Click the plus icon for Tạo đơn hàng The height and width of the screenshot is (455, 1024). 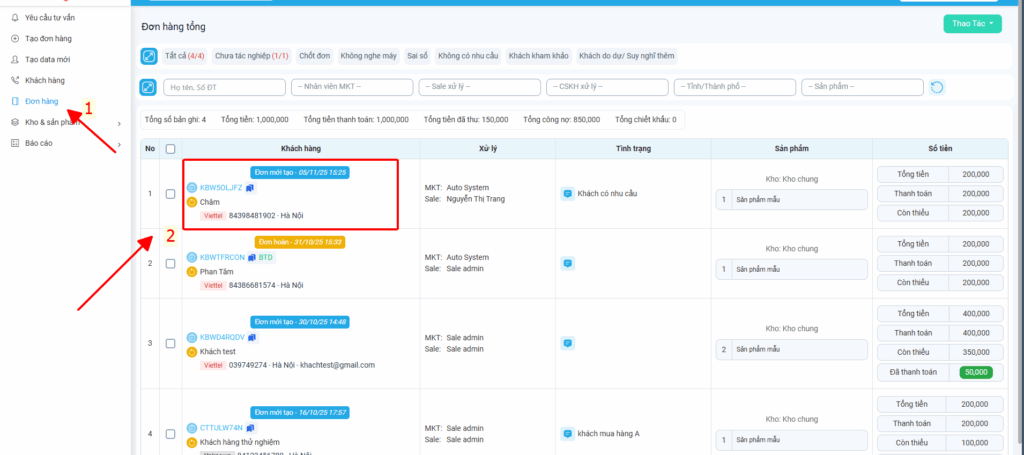(x=14, y=38)
